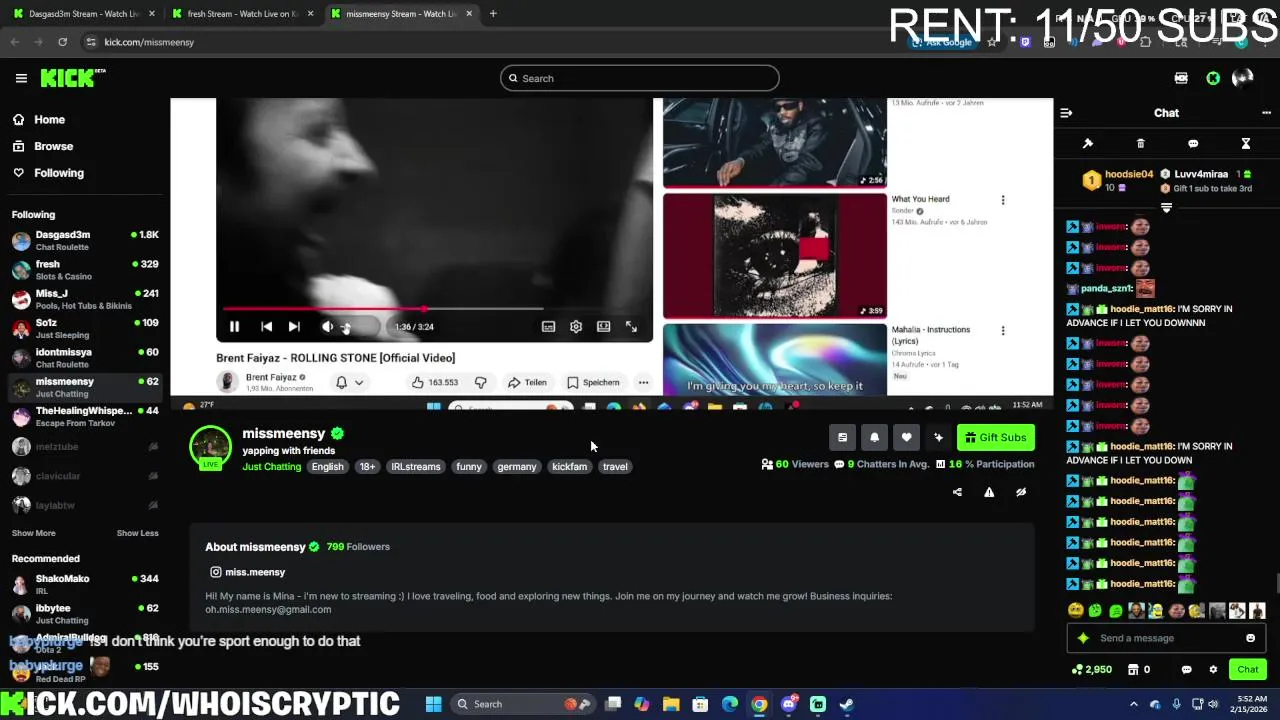Share the missmeensy stream
Screen dimensions: 1280x720
(957, 492)
